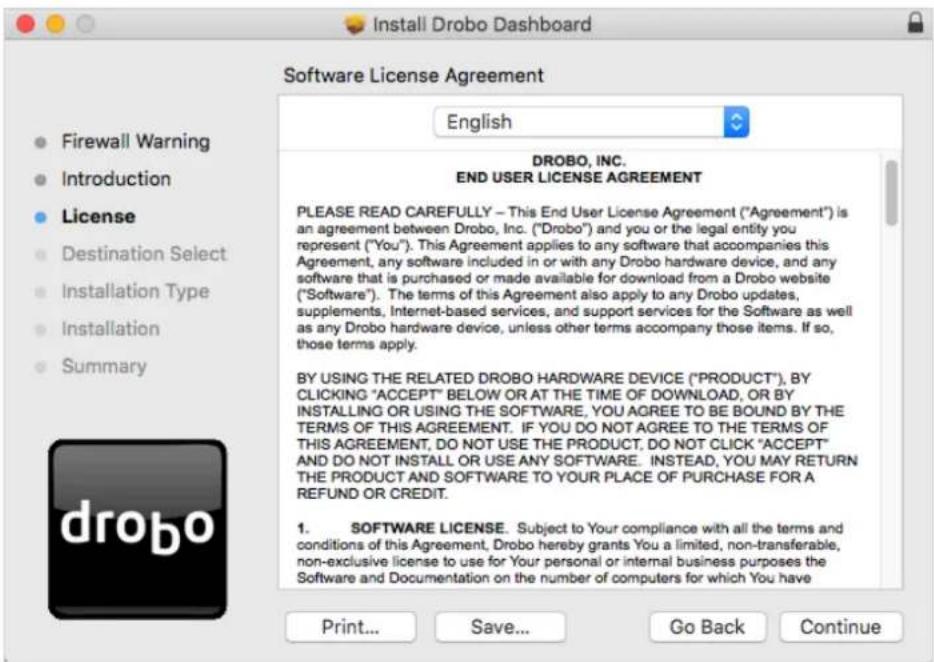Image resolution: width=934 pixels, height=662 pixels.
Task: Click the Save... button
Action: (500, 627)
